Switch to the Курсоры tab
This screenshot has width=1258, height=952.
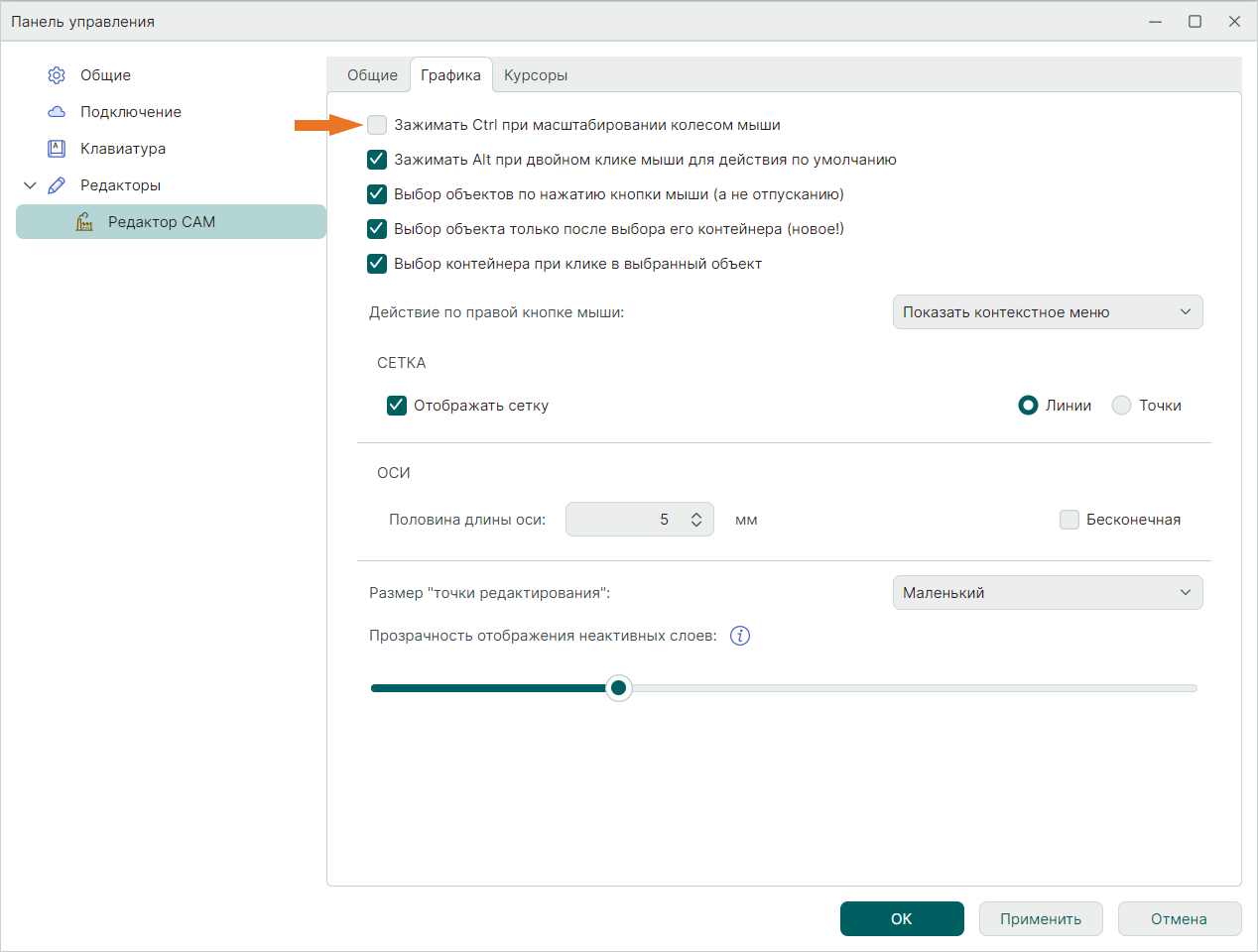535,75
